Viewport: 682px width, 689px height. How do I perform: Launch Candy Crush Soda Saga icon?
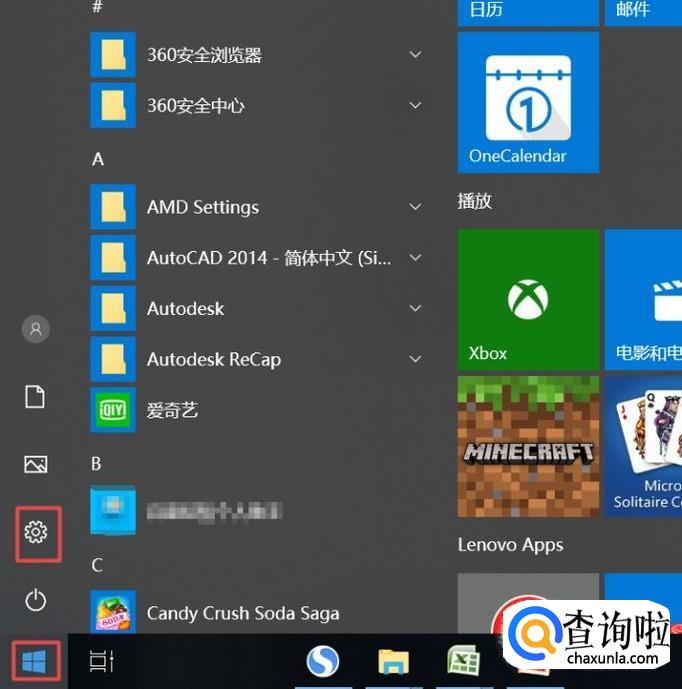pyautogui.click(x=113, y=612)
